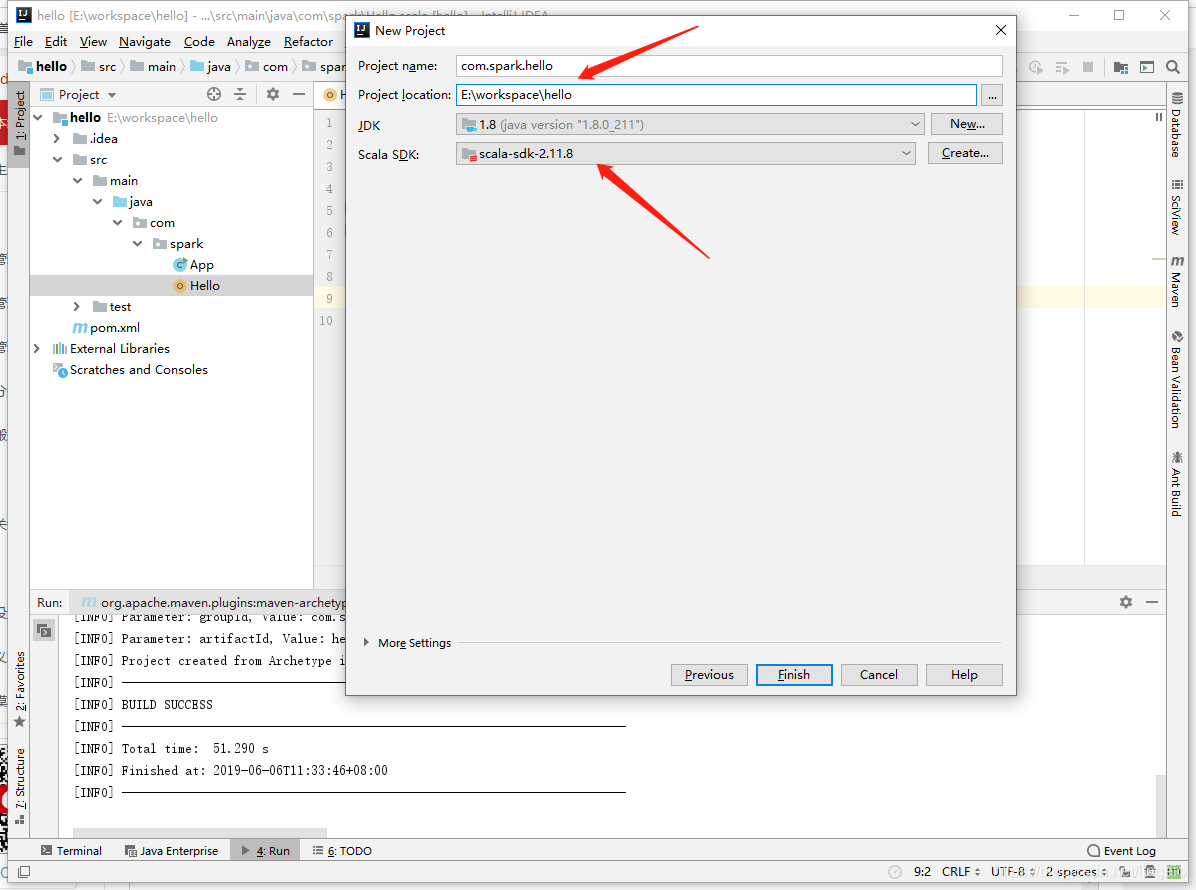
Task: Click the browse '...' button for project location
Action: pyautogui.click(x=992, y=95)
